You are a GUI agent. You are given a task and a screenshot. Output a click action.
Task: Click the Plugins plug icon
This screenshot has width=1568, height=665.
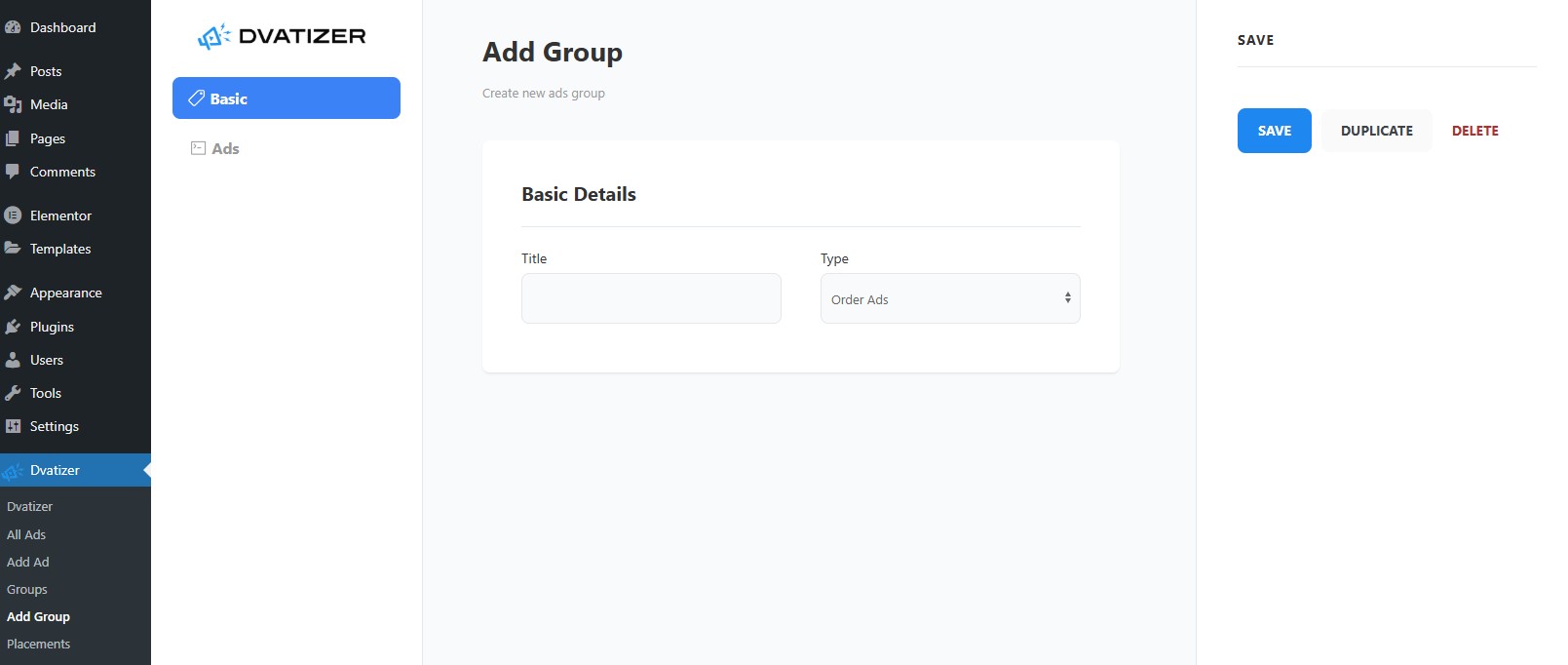(13, 327)
